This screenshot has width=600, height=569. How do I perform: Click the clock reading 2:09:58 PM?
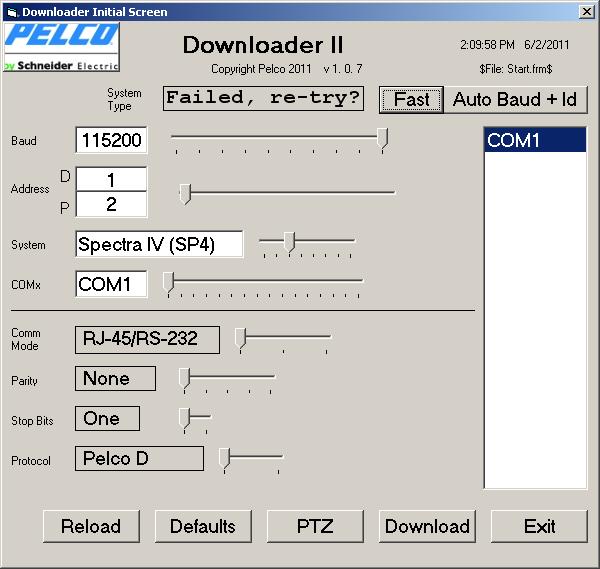(x=488, y=45)
